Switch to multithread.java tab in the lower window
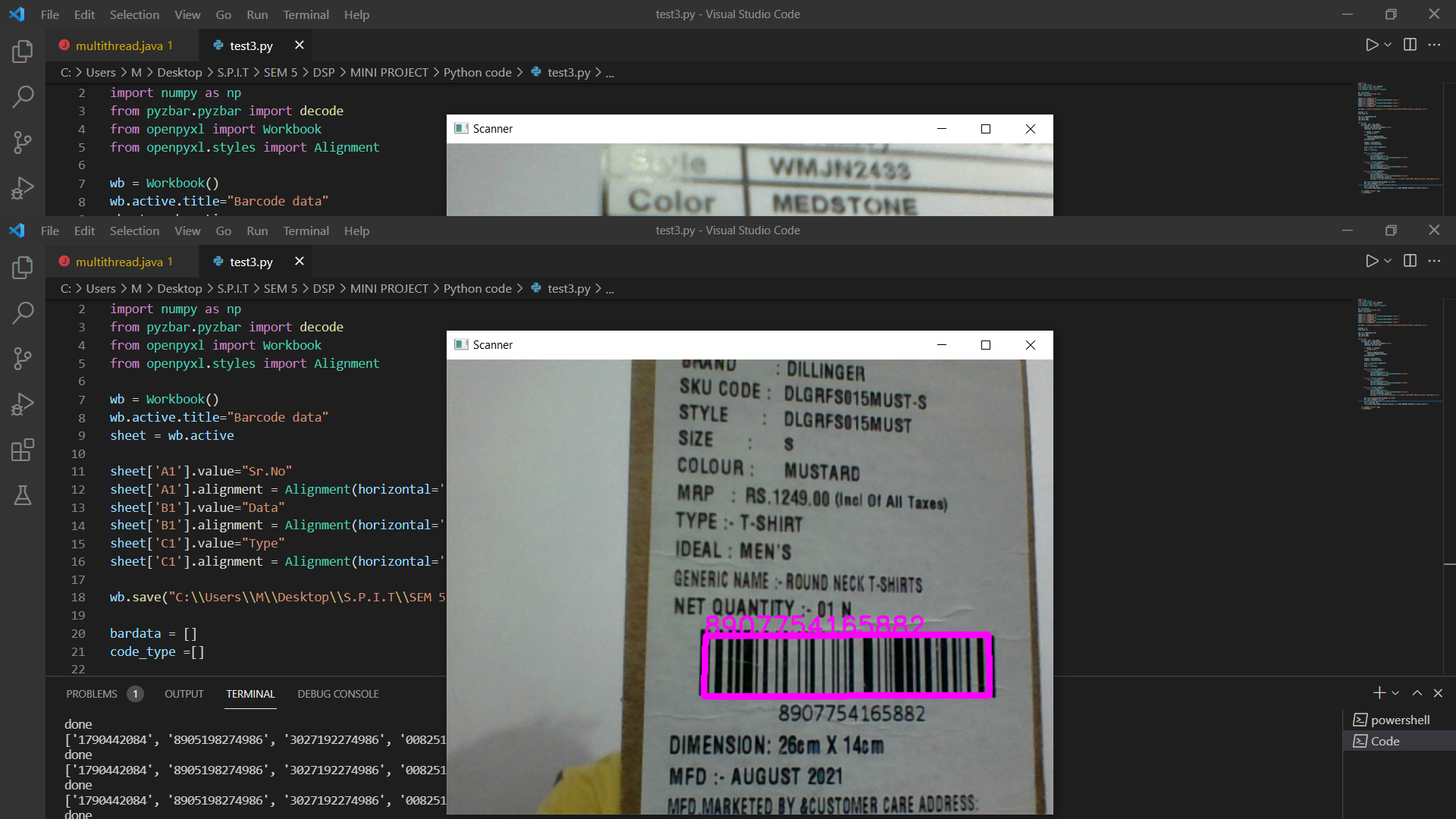 coord(122,262)
